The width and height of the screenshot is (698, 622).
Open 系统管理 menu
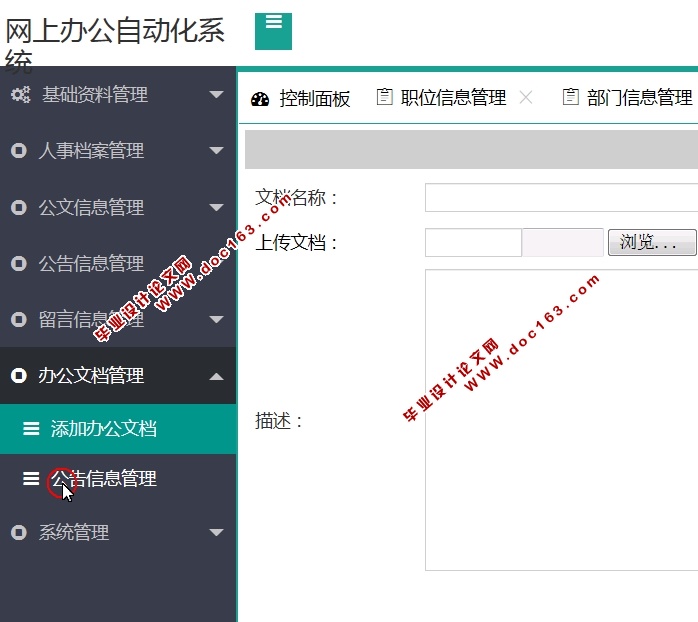coord(118,533)
